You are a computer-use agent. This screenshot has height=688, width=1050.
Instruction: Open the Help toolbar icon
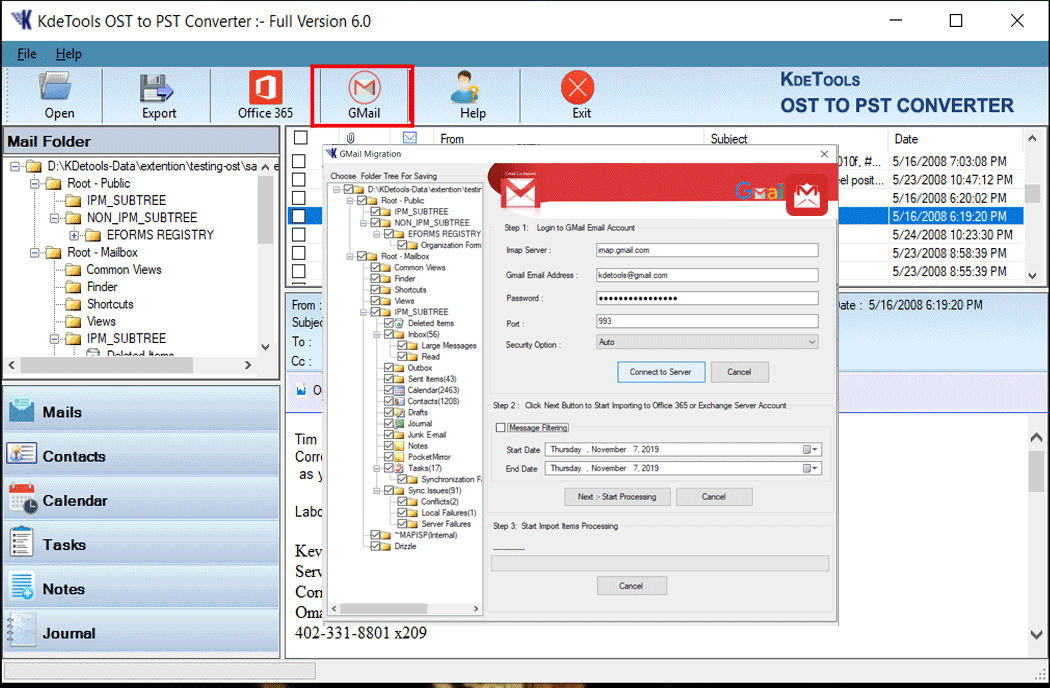472,96
